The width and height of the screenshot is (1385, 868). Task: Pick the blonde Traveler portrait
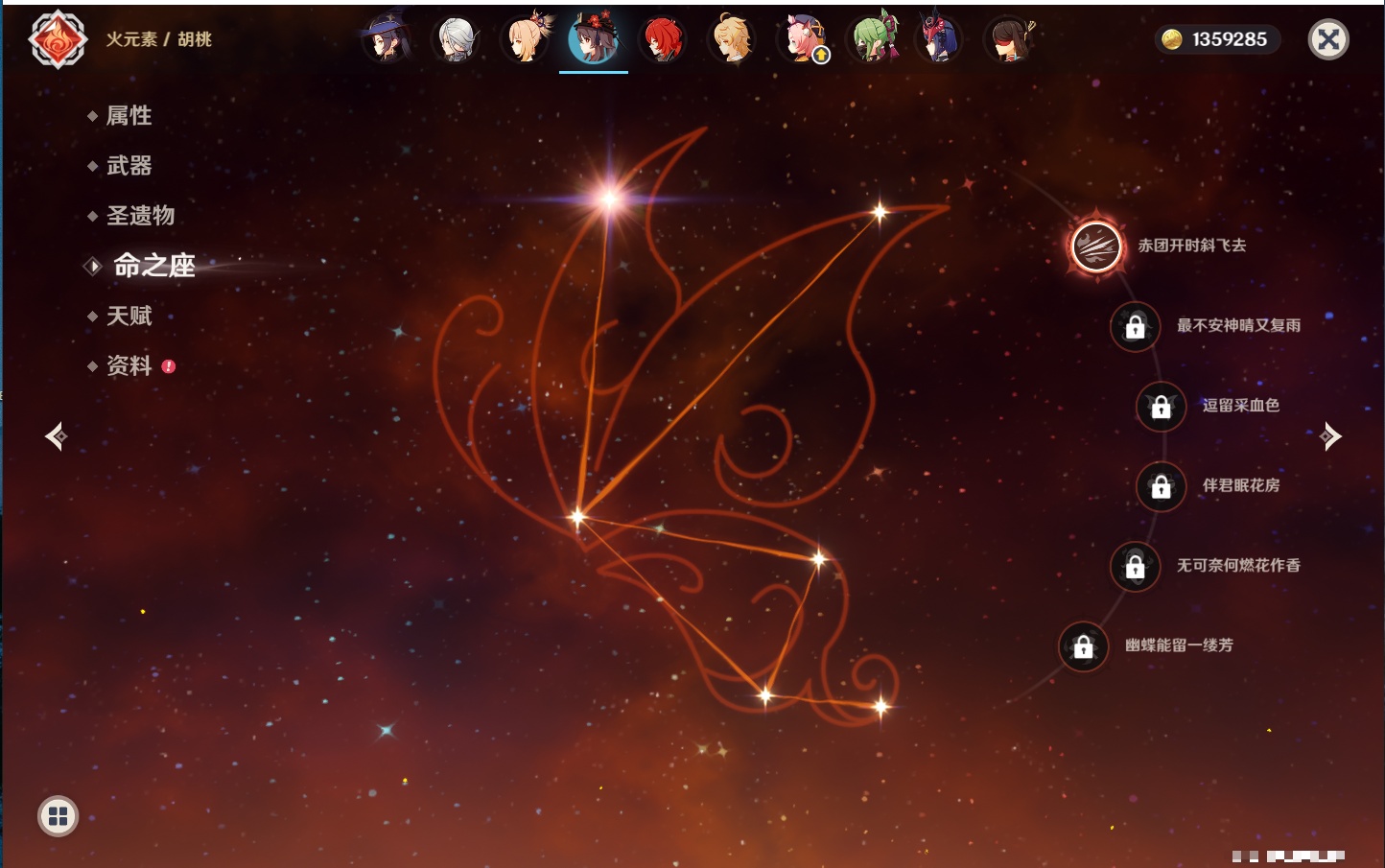point(732,40)
